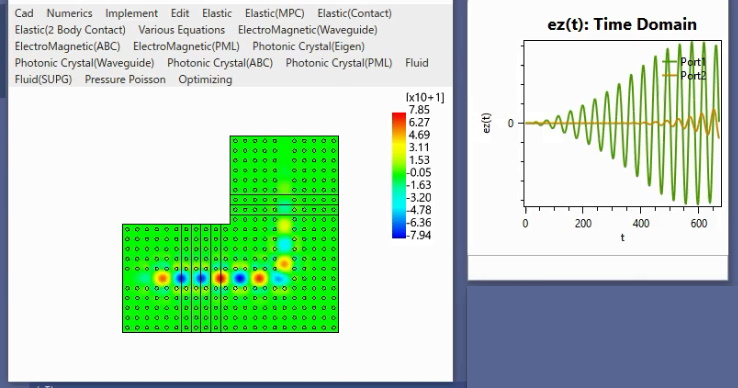Open the Photonic Crystal(ABC) menu
738x388 pixels.
(x=220, y=63)
